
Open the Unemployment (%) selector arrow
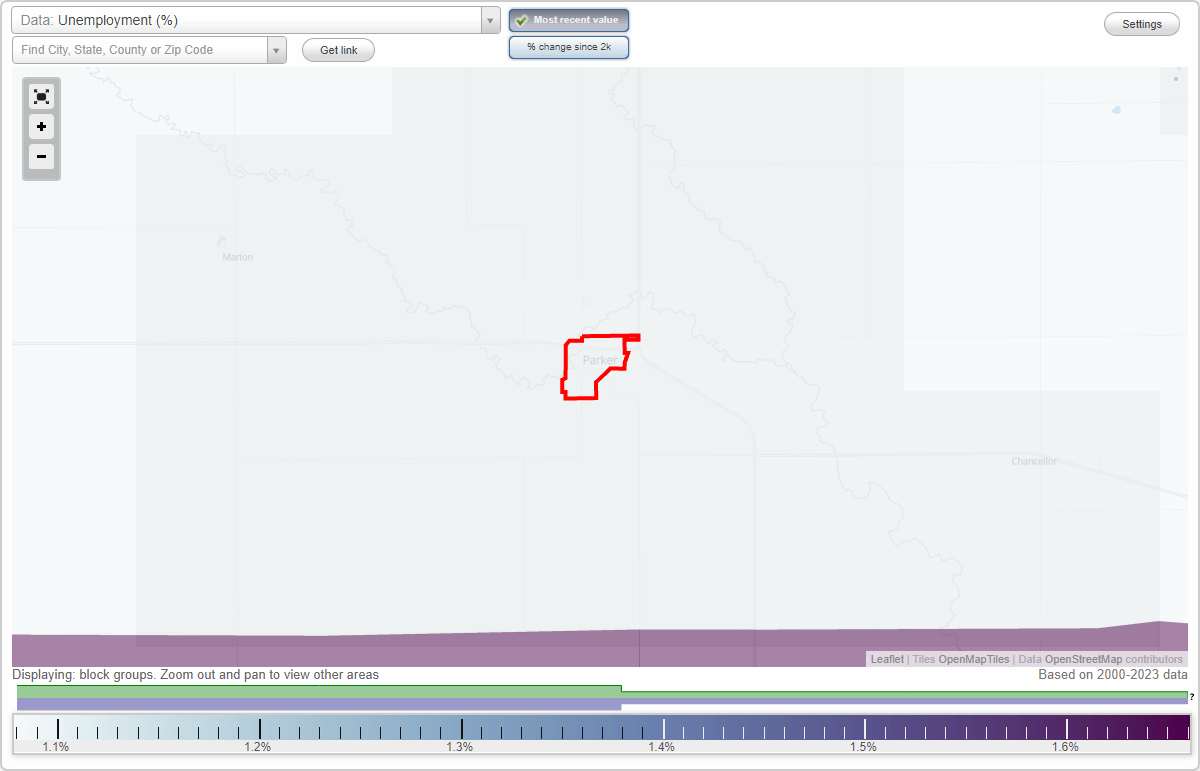click(x=489, y=19)
